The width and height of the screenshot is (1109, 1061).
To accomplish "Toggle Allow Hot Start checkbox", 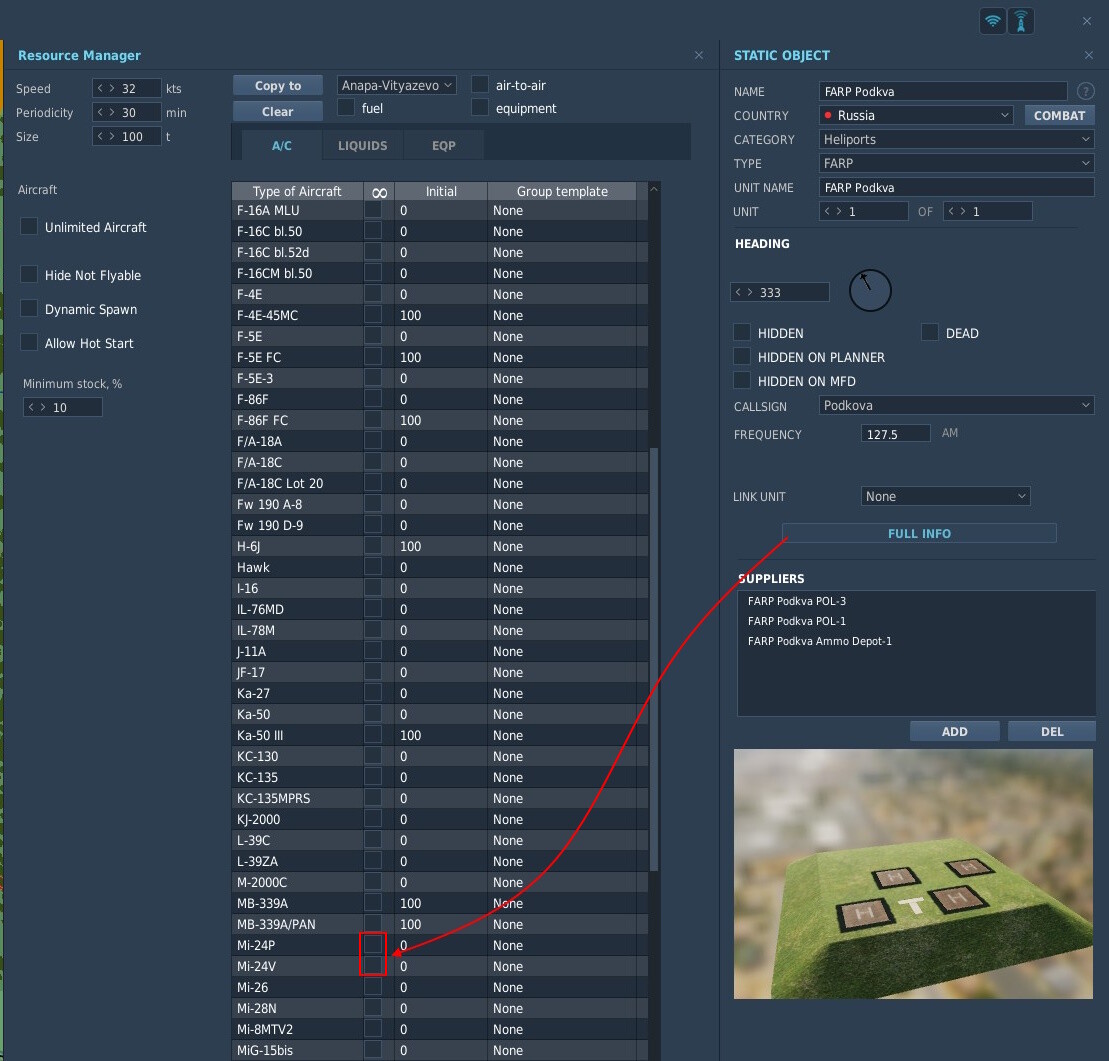I will pyautogui.click(x=29, y=342).
